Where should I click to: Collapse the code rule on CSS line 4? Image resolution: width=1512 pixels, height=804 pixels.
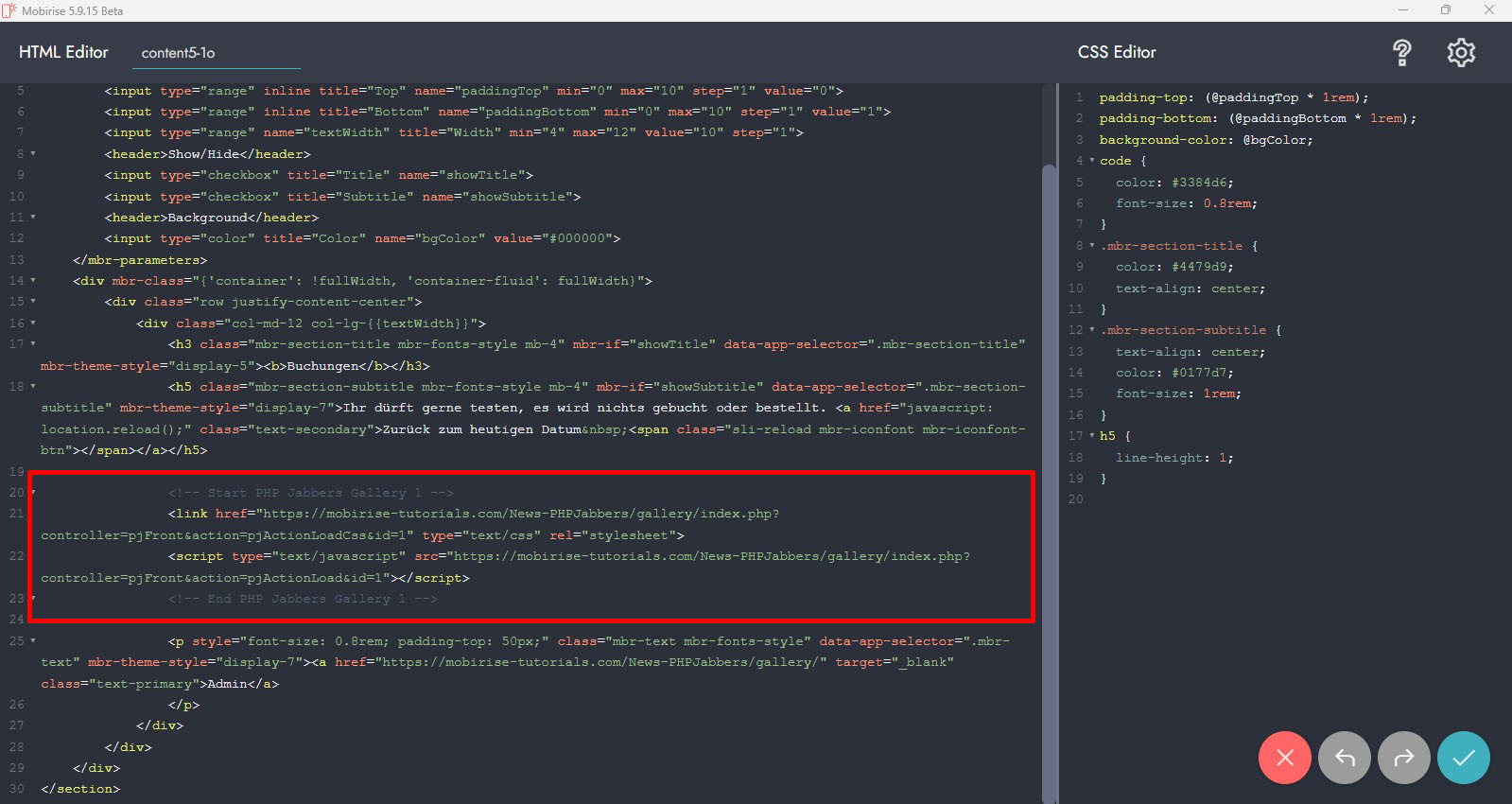(x=1092, y=161)
